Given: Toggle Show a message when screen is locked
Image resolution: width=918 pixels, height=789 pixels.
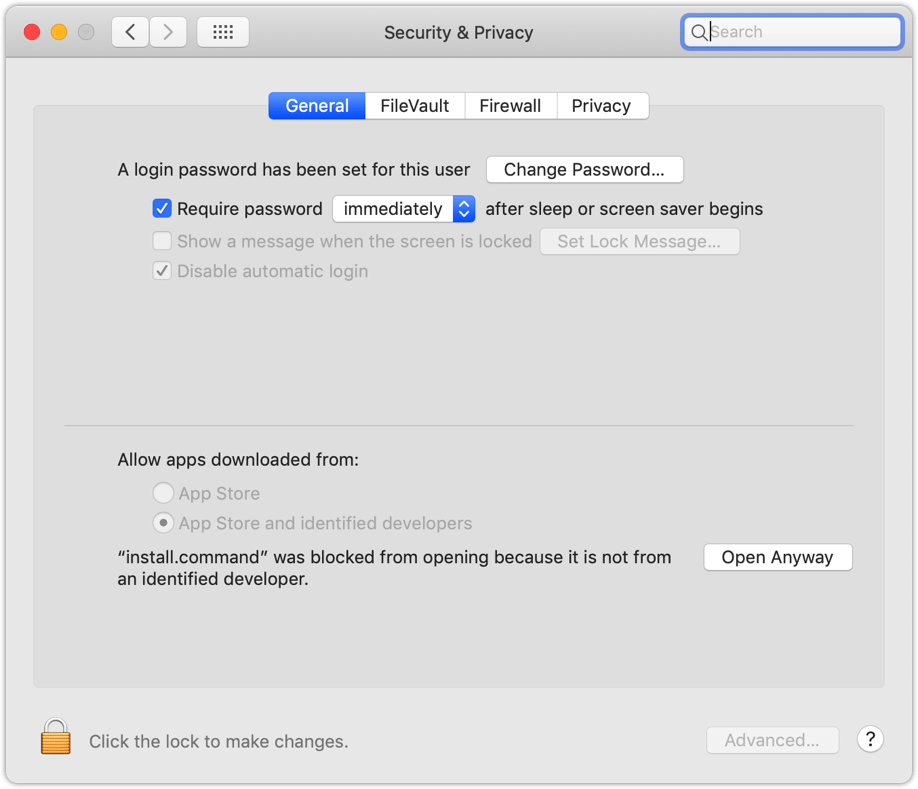Looking at the screenshot, I should coord(162,241).
